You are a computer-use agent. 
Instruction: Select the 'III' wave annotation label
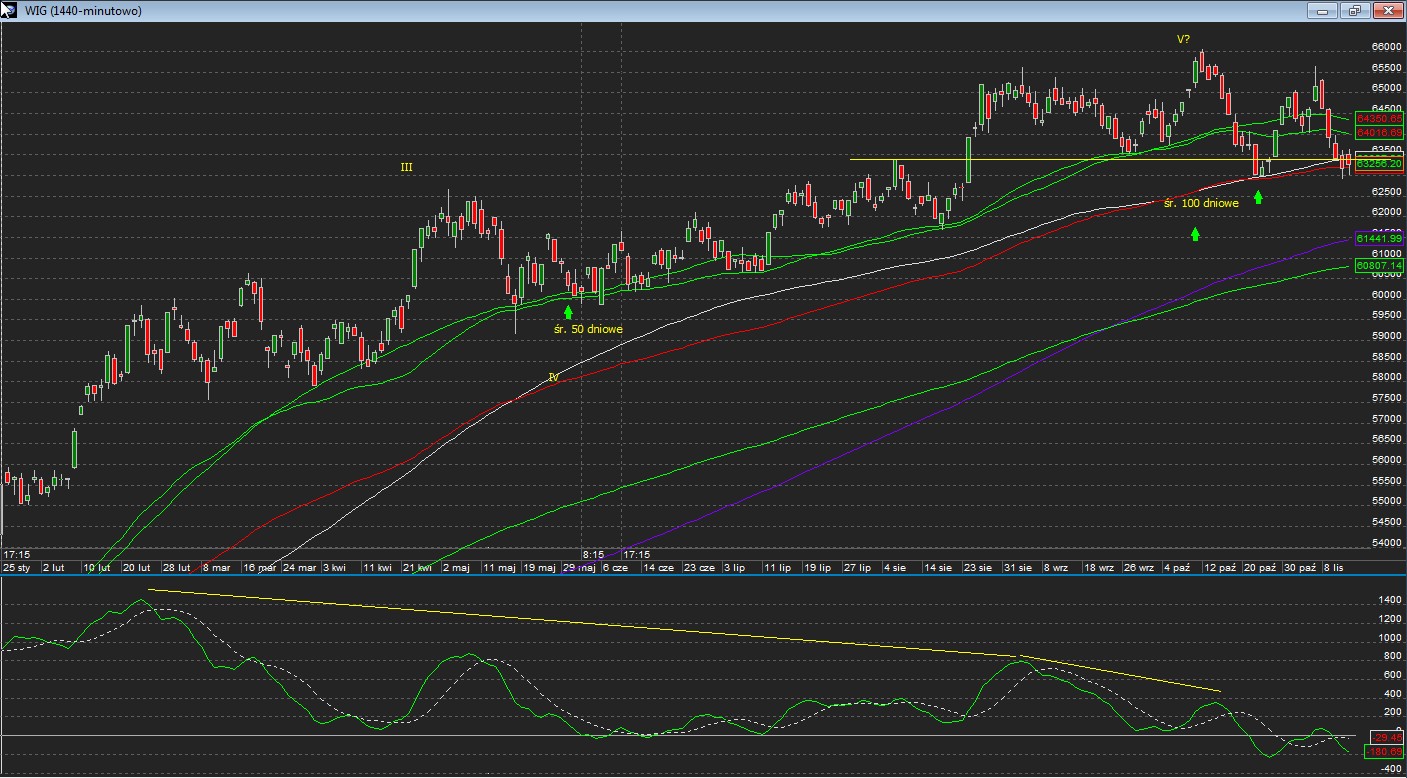[x=406, y=167]
